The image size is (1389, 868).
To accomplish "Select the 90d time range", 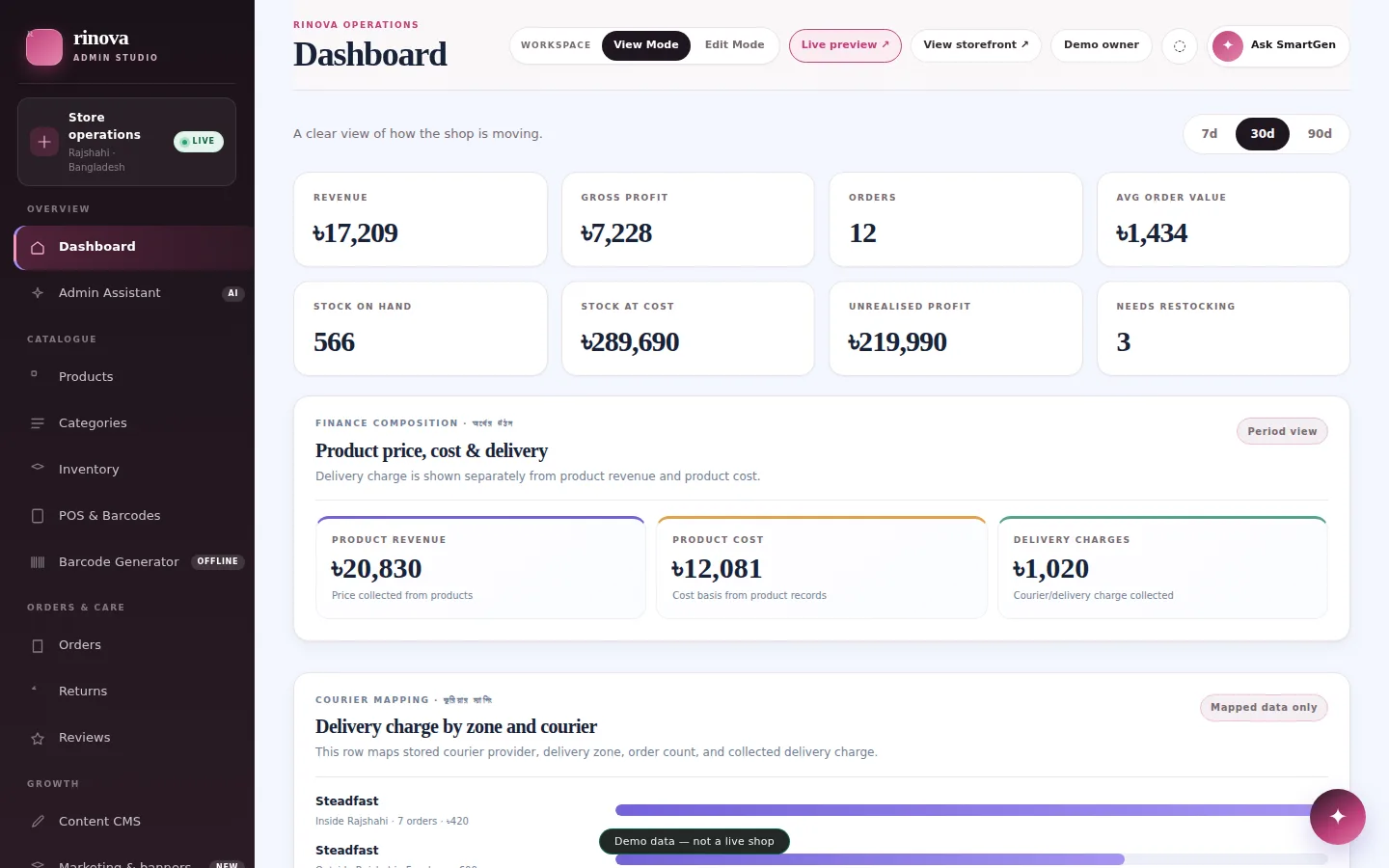I will [x=1320, y=134].
